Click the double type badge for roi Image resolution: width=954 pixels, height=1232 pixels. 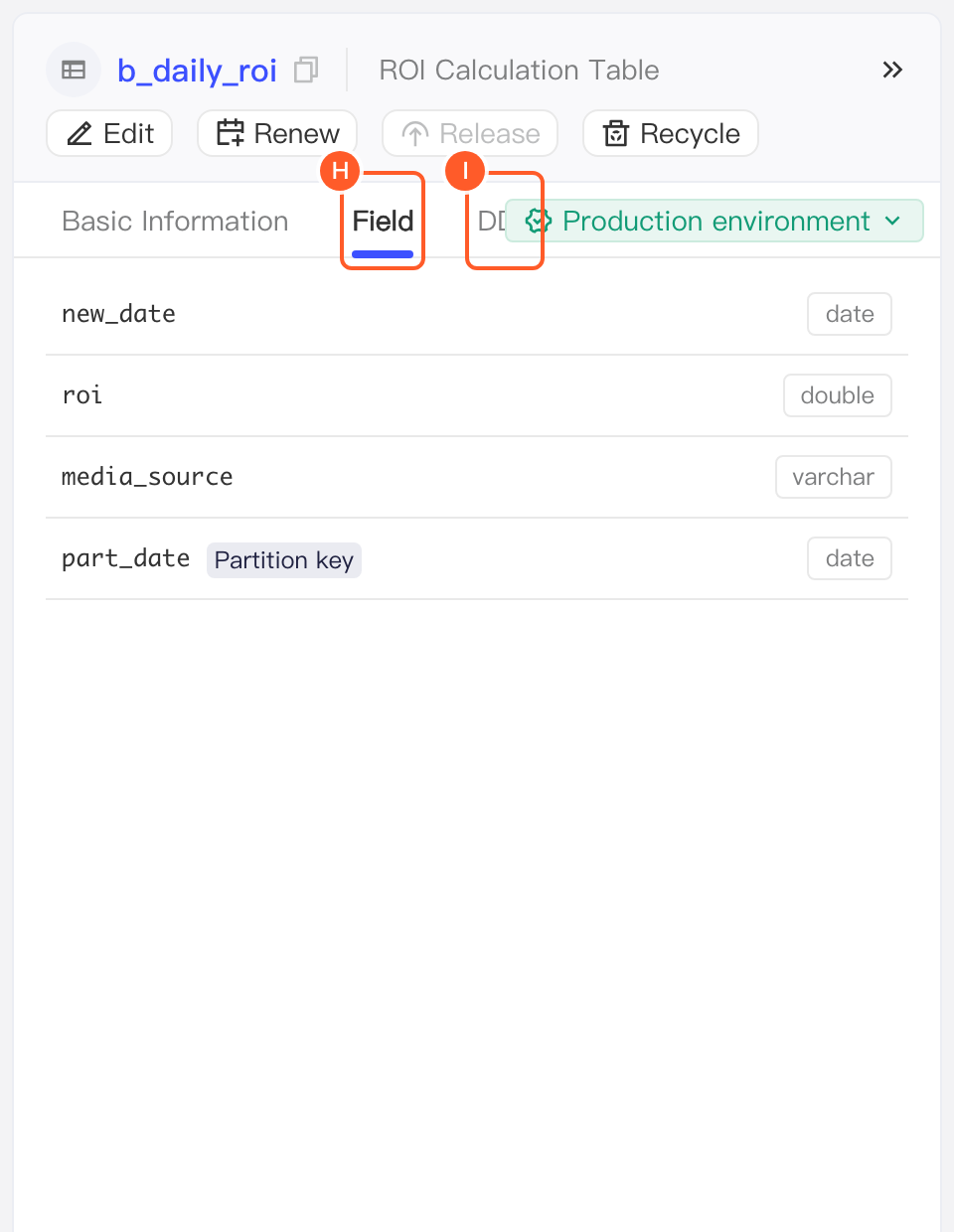click(x=838, y=395)
